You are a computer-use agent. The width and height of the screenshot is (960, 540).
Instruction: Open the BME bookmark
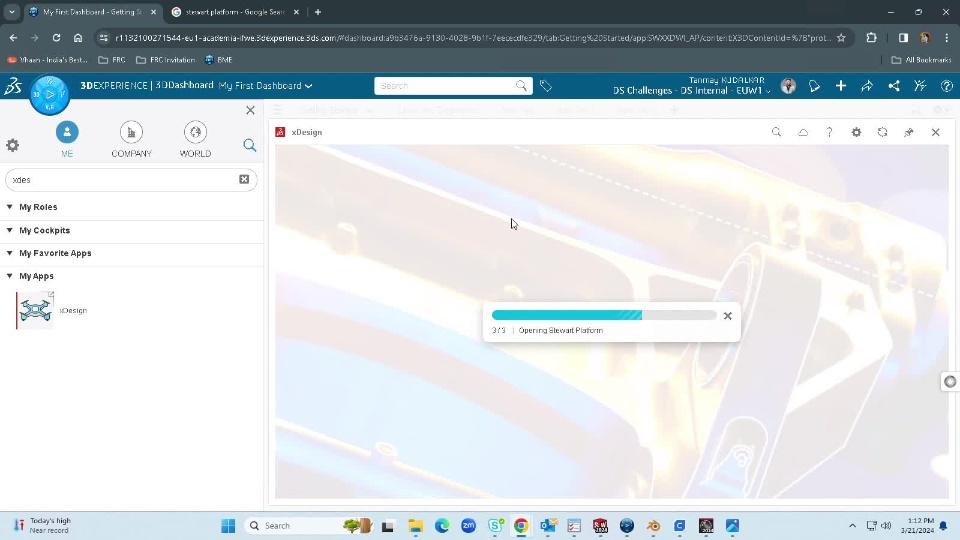(x=219, y=60)
